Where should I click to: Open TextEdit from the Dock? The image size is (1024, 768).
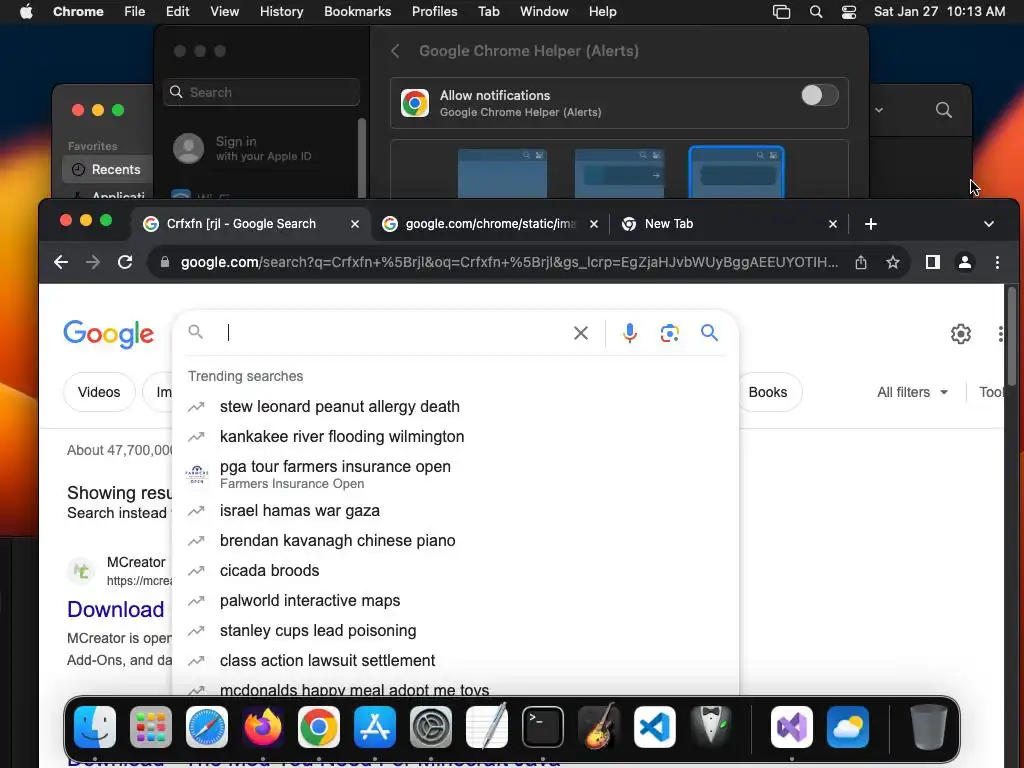(487, 726)
